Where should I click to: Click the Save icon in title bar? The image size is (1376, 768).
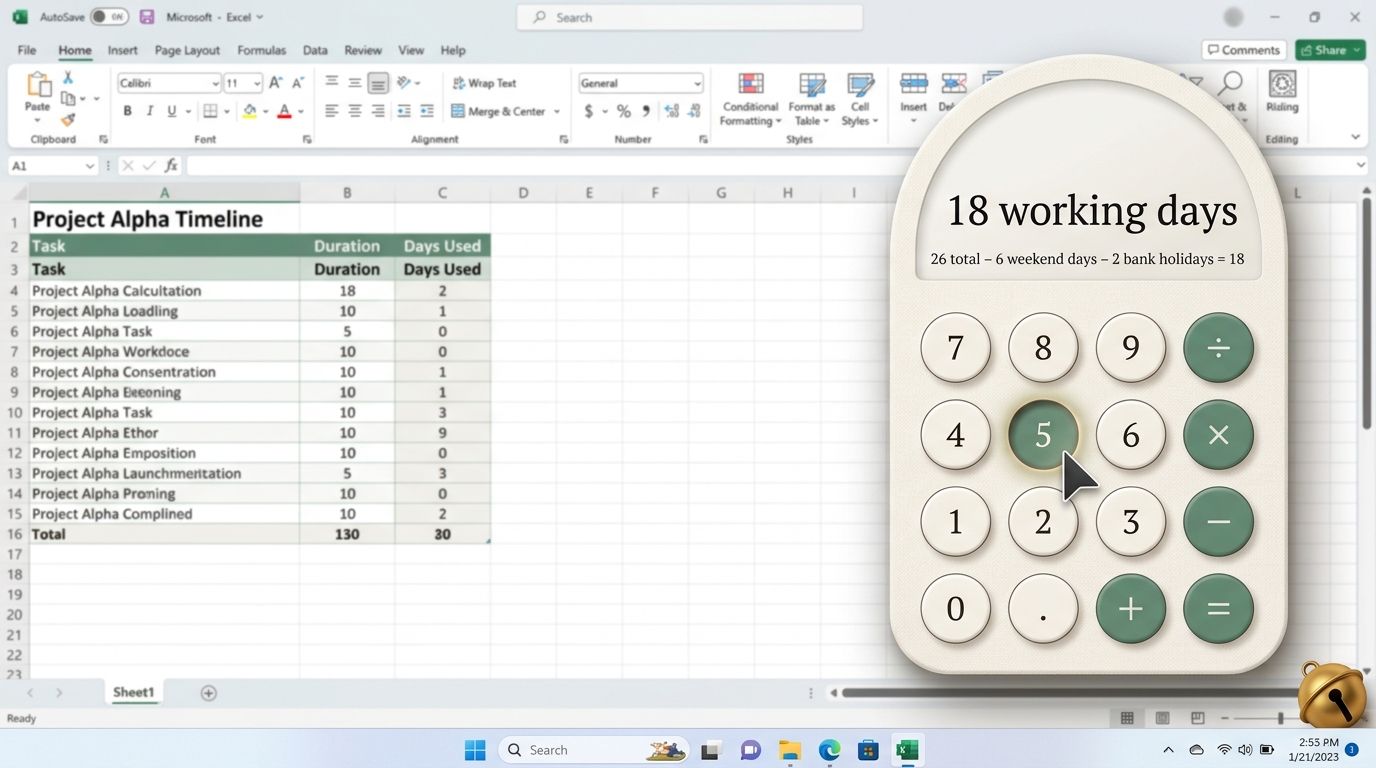(x=147, y=17)
